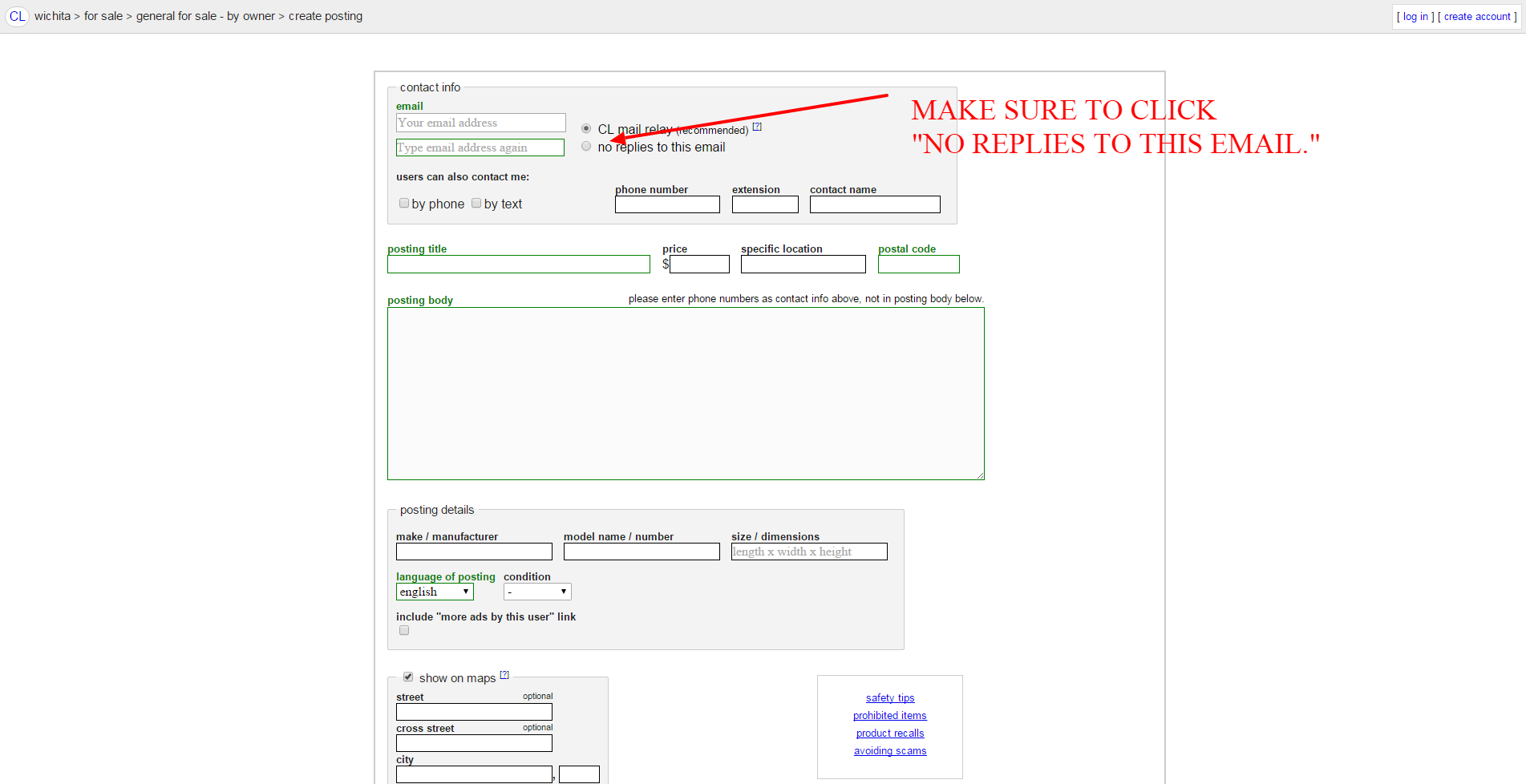This screenshot has width=1526, height=784.
Task: Uncheck the show on maps checkbox
Action: point(408,677)
